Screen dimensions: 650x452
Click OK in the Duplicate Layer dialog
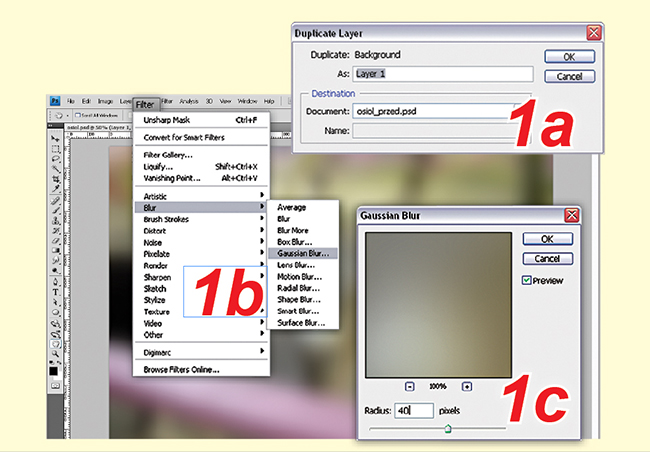coord(569,57)
